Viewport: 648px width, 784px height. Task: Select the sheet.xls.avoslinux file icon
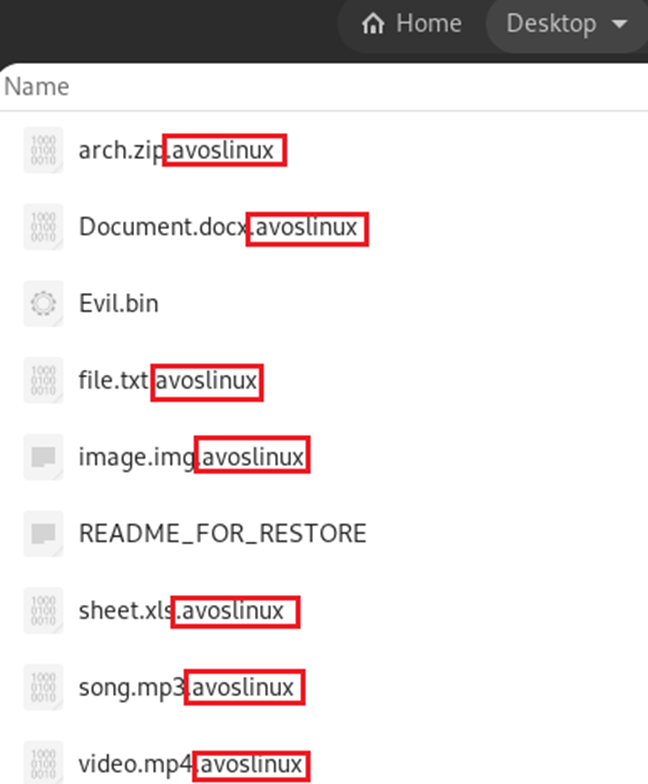coord(43,610)
